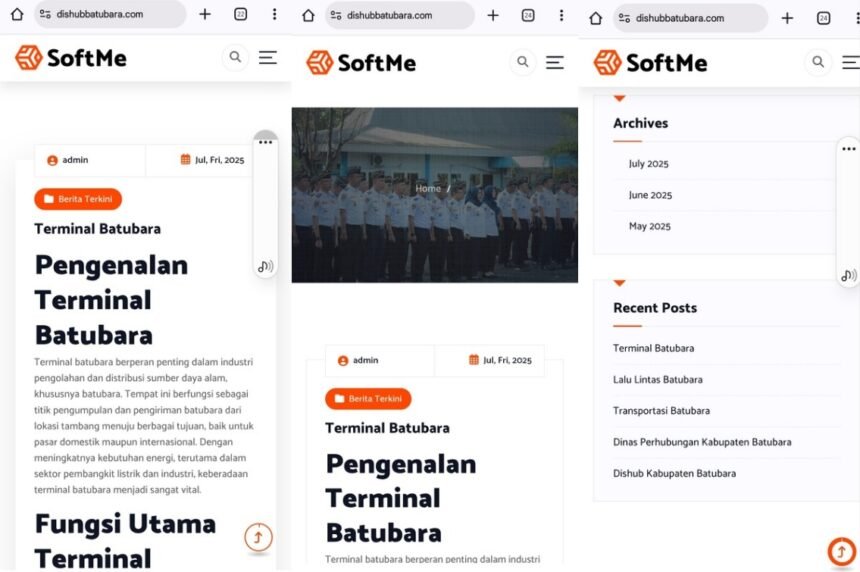
Task: Tap scroll-to-top arrow below the Recent Posts panel
Action: click(x=841, y=552)
